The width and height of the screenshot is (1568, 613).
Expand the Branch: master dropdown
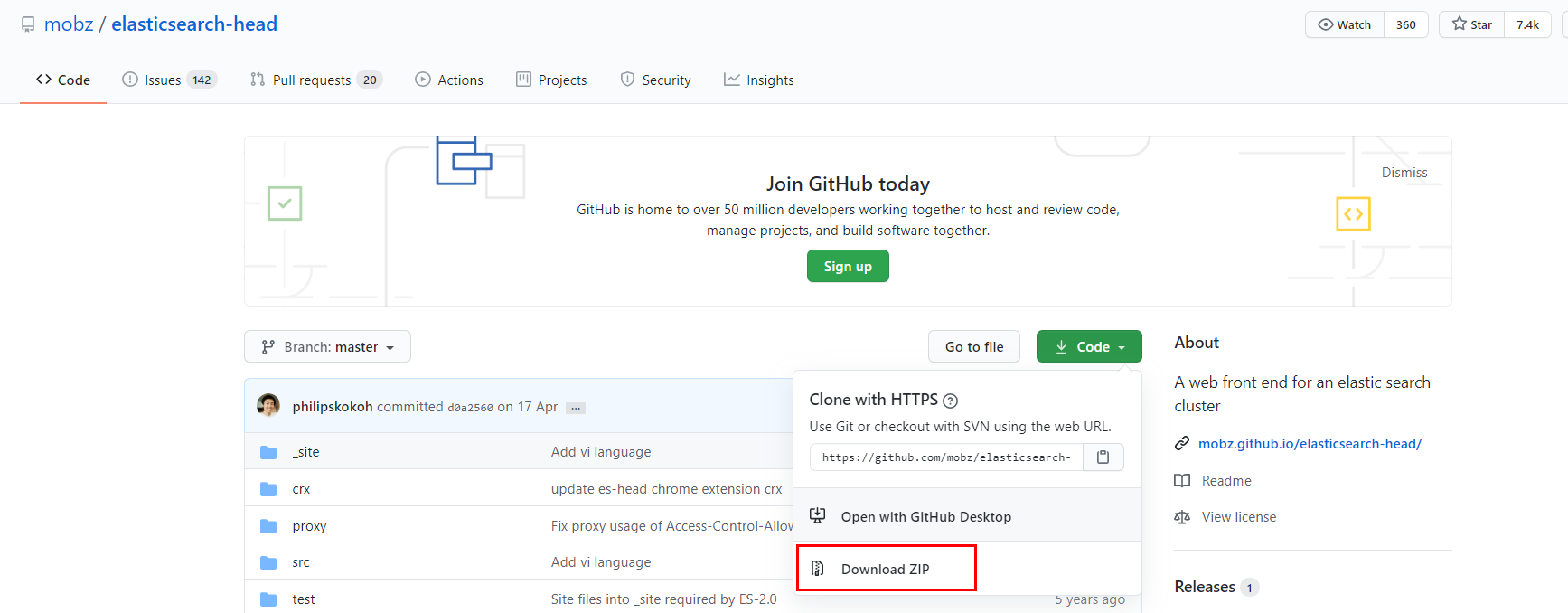pyautogui.click(x=327, y=346)
